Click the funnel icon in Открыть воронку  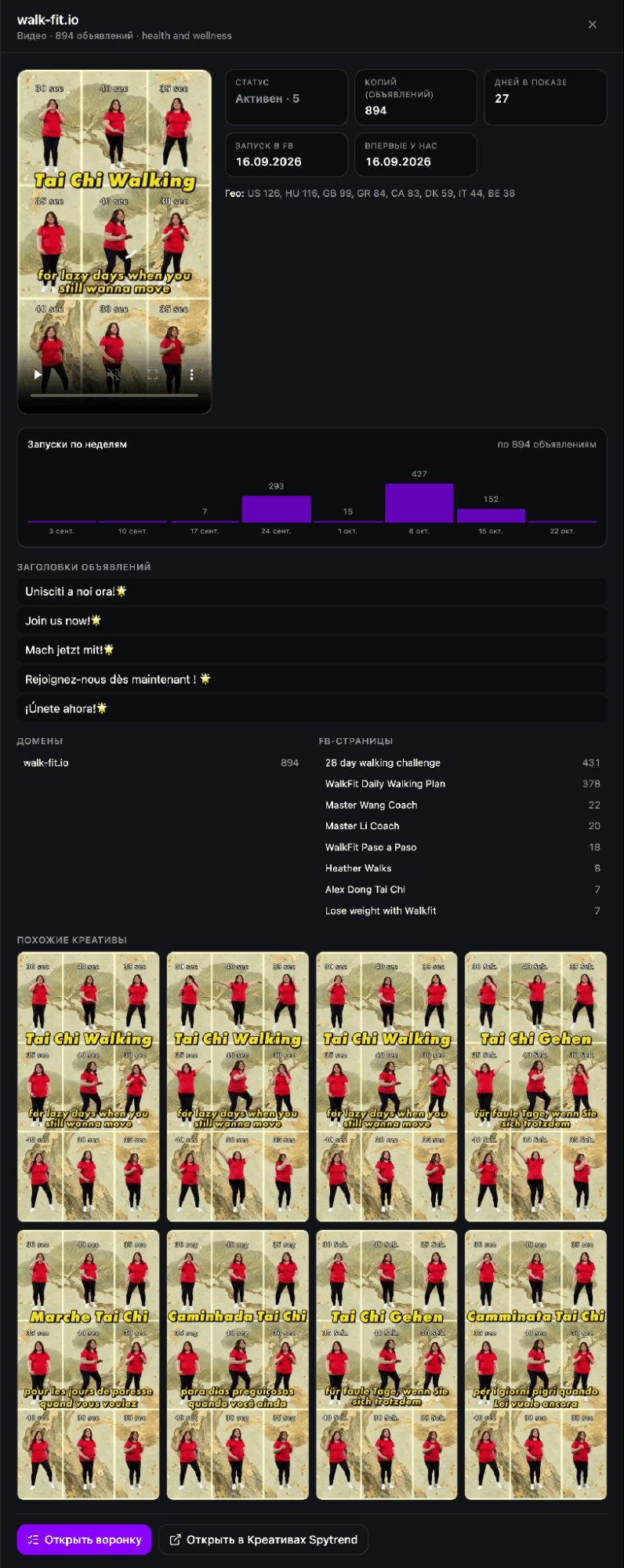pyautogui.click(x=33, y=1539)
